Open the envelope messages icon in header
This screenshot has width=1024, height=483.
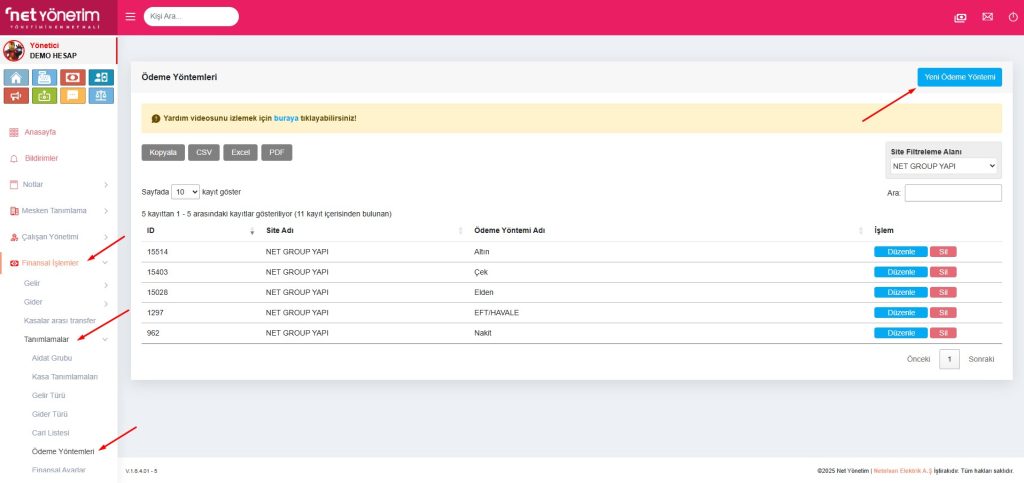click(987, 17)
